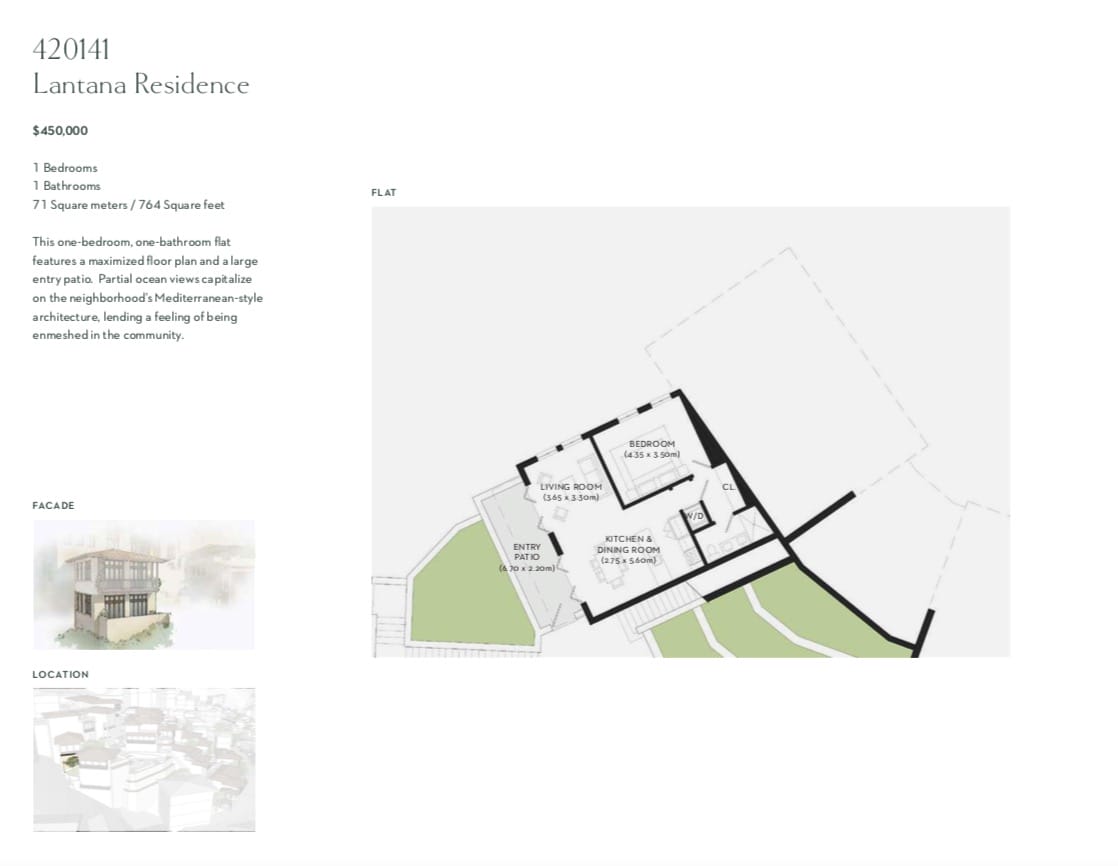Open the location map thumbnail
This screenshot has width=1118, height=866.
click(143, 759)
